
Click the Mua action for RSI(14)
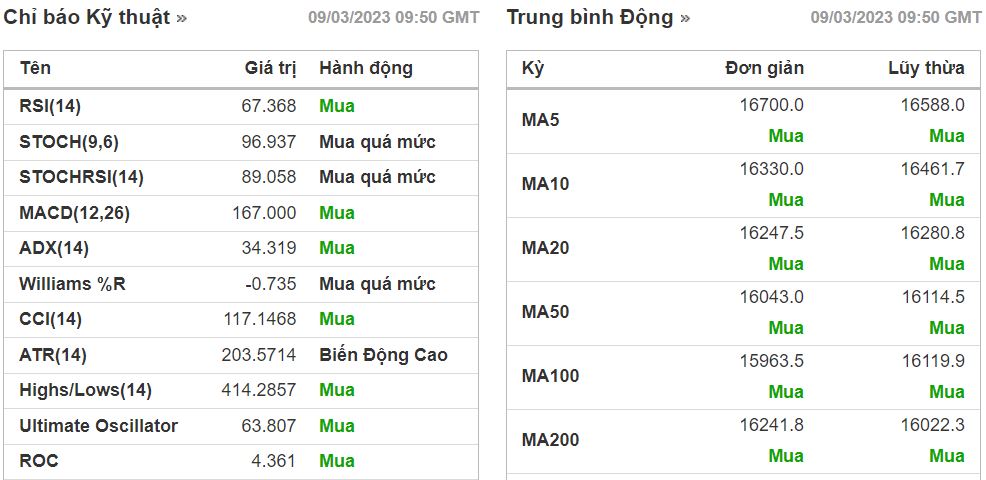click(337, 106)
